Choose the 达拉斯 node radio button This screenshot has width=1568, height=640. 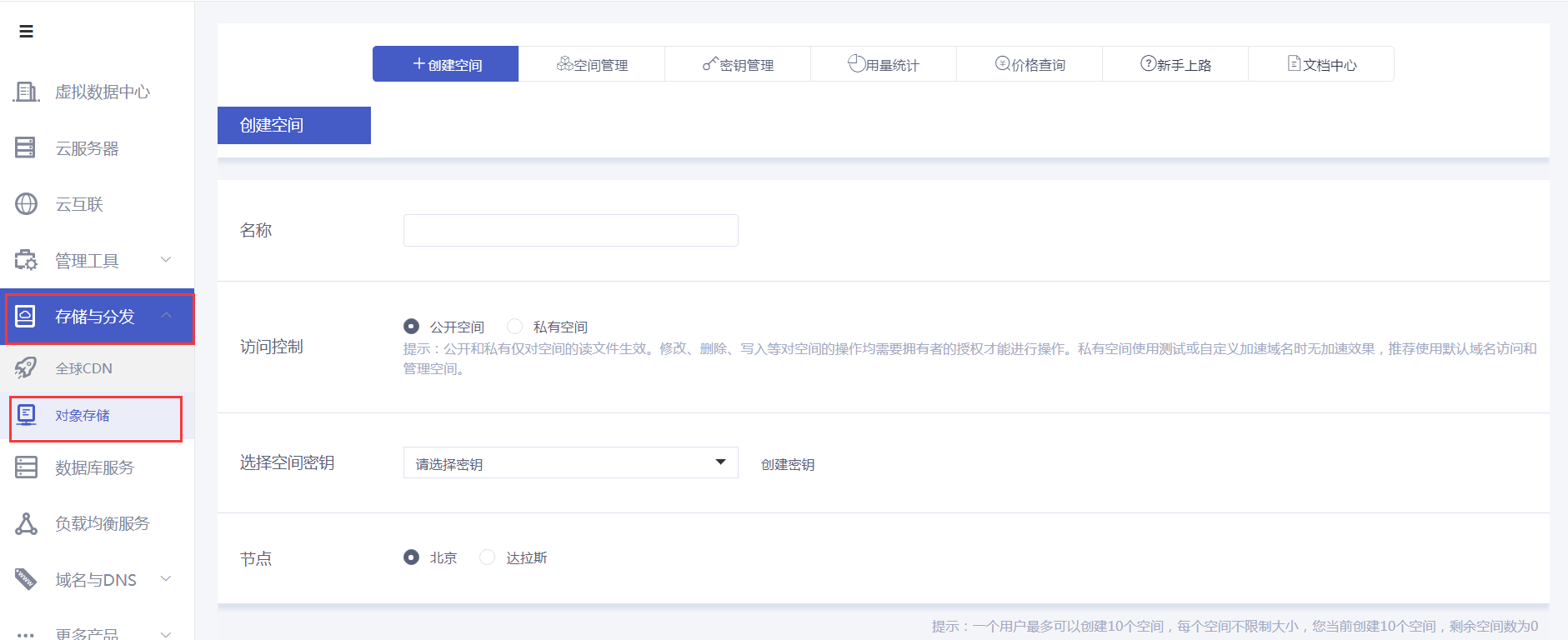[488, 557]
